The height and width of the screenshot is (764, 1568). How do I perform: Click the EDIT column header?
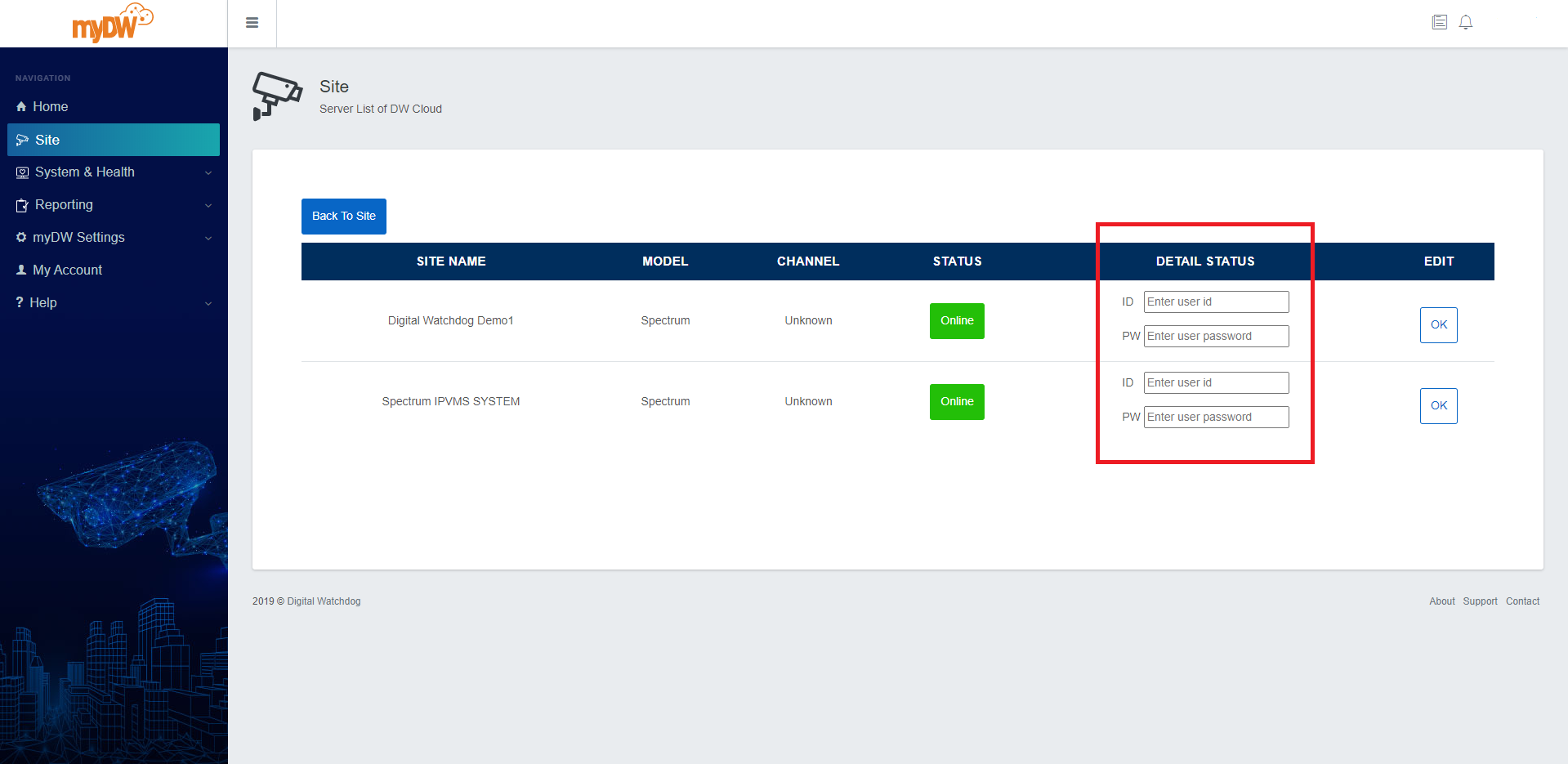[1439, 261]
